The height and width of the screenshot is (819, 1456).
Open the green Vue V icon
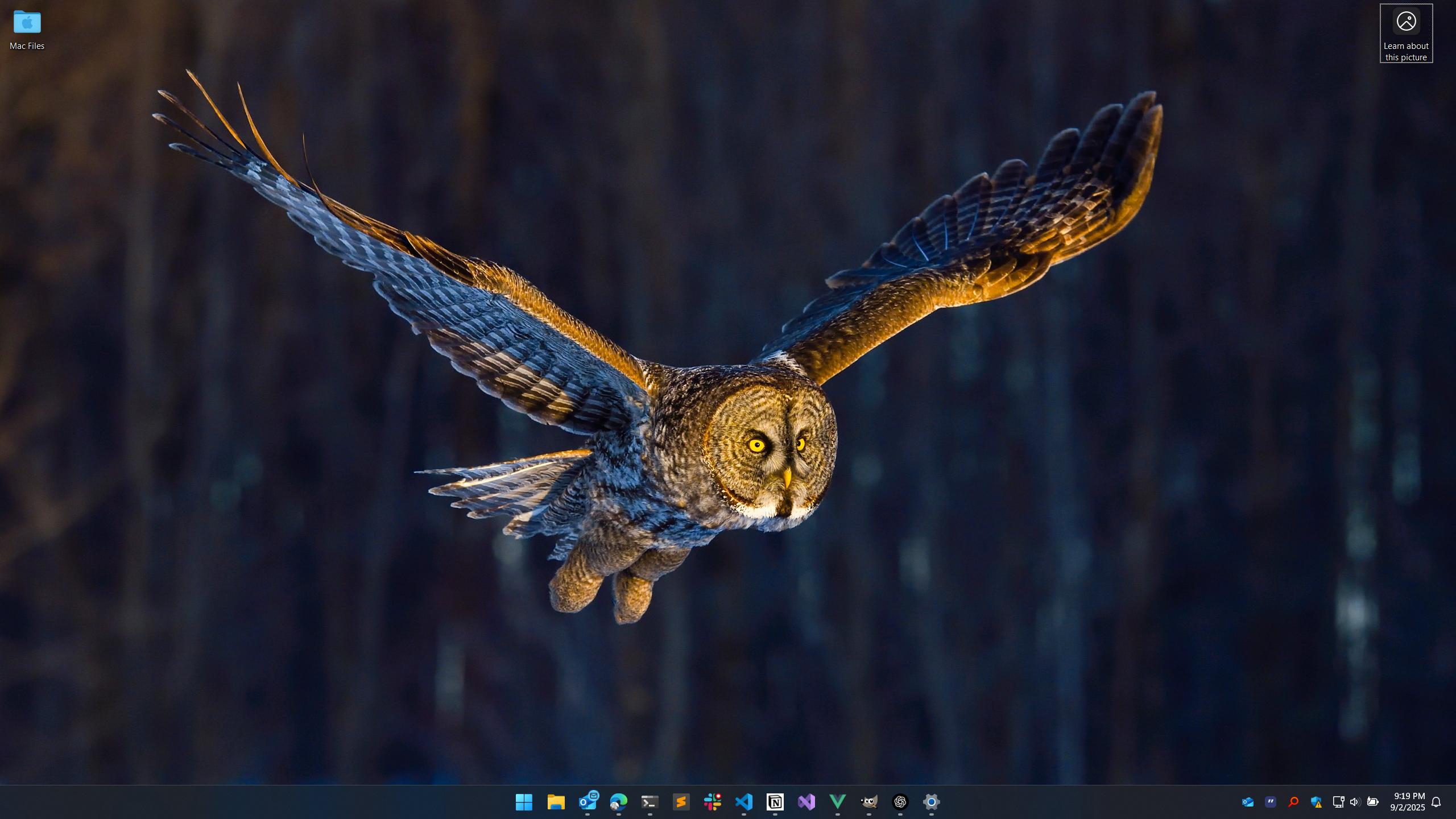838,802
